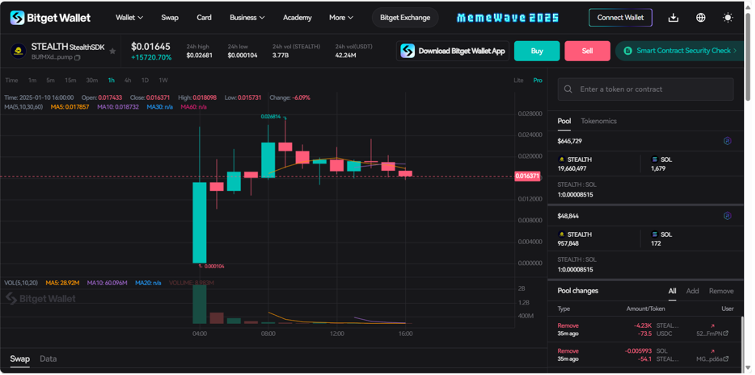755x375 pixels.
Task: Select the Time chart interval
Action: tap(12, 80)
